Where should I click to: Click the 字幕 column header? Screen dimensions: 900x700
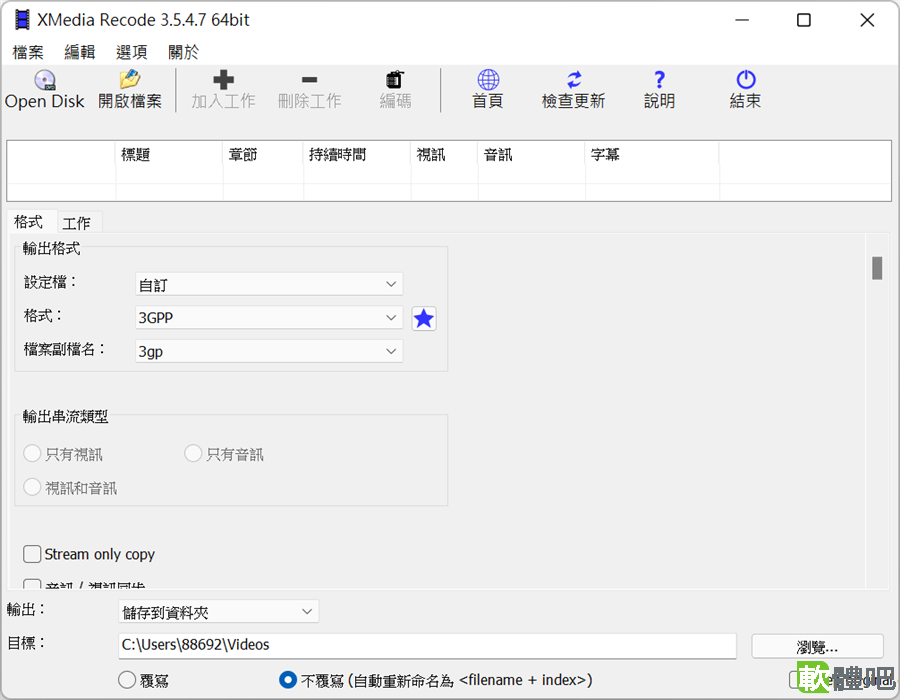(652, 154)
